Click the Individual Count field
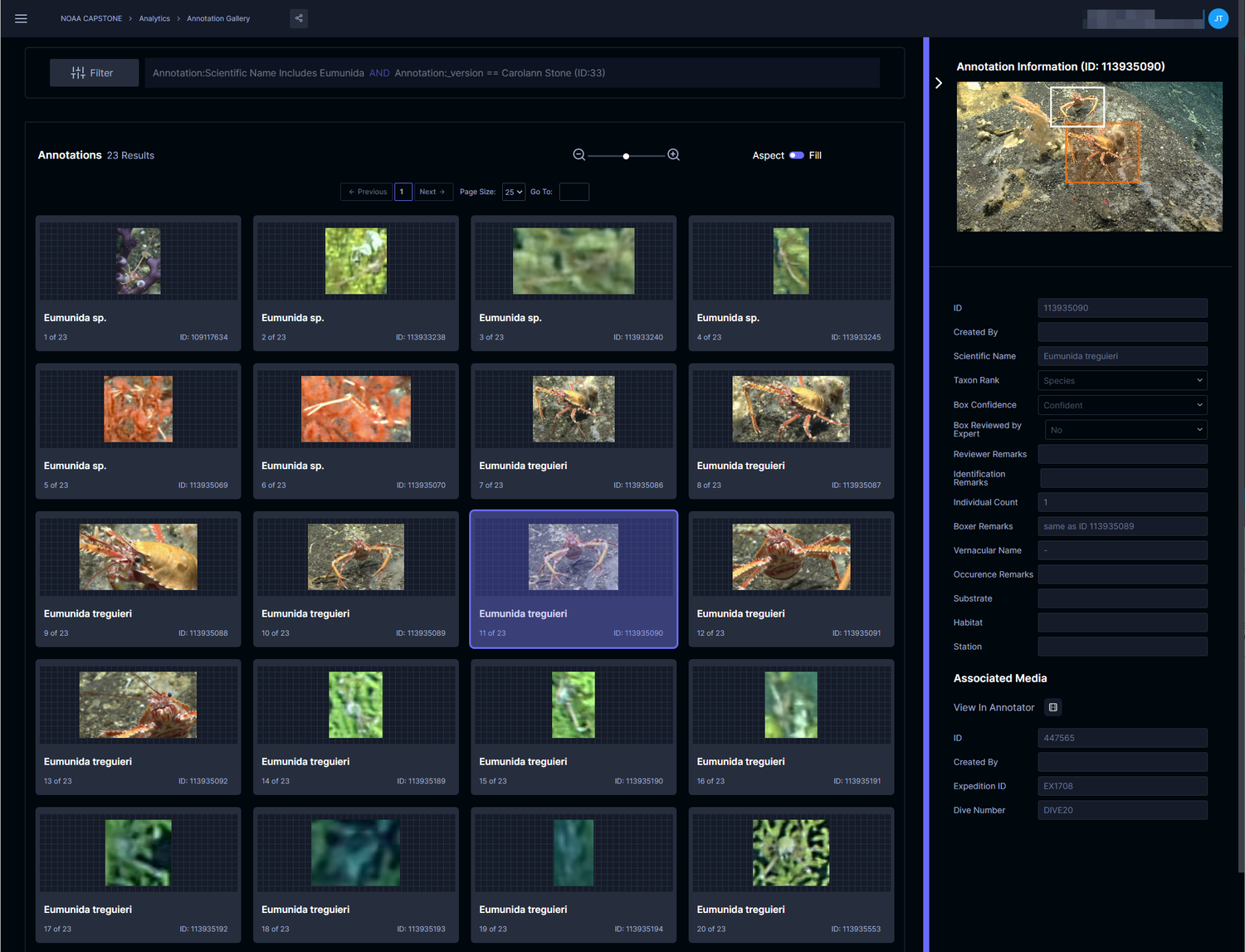The width and height of the screenshot is (1245, 952). pyautogui.click(x=1122, y=502)
